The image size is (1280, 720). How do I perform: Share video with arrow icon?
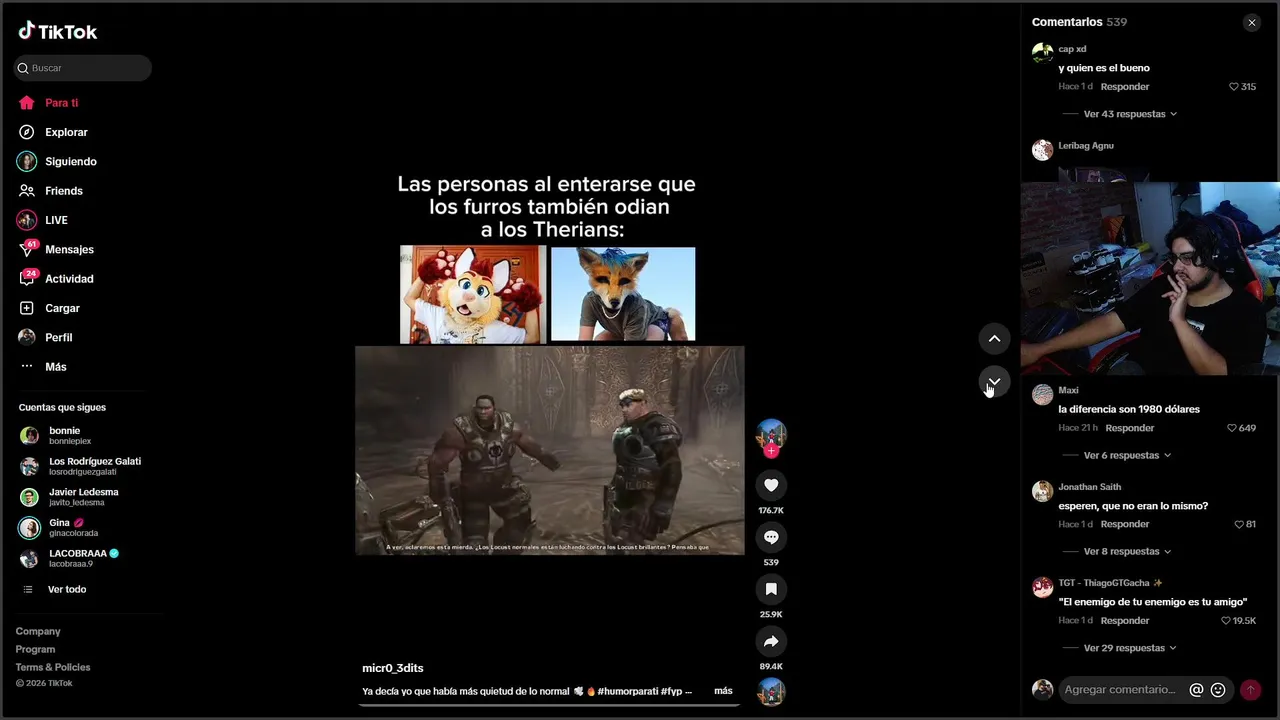(x=771, y=641)
